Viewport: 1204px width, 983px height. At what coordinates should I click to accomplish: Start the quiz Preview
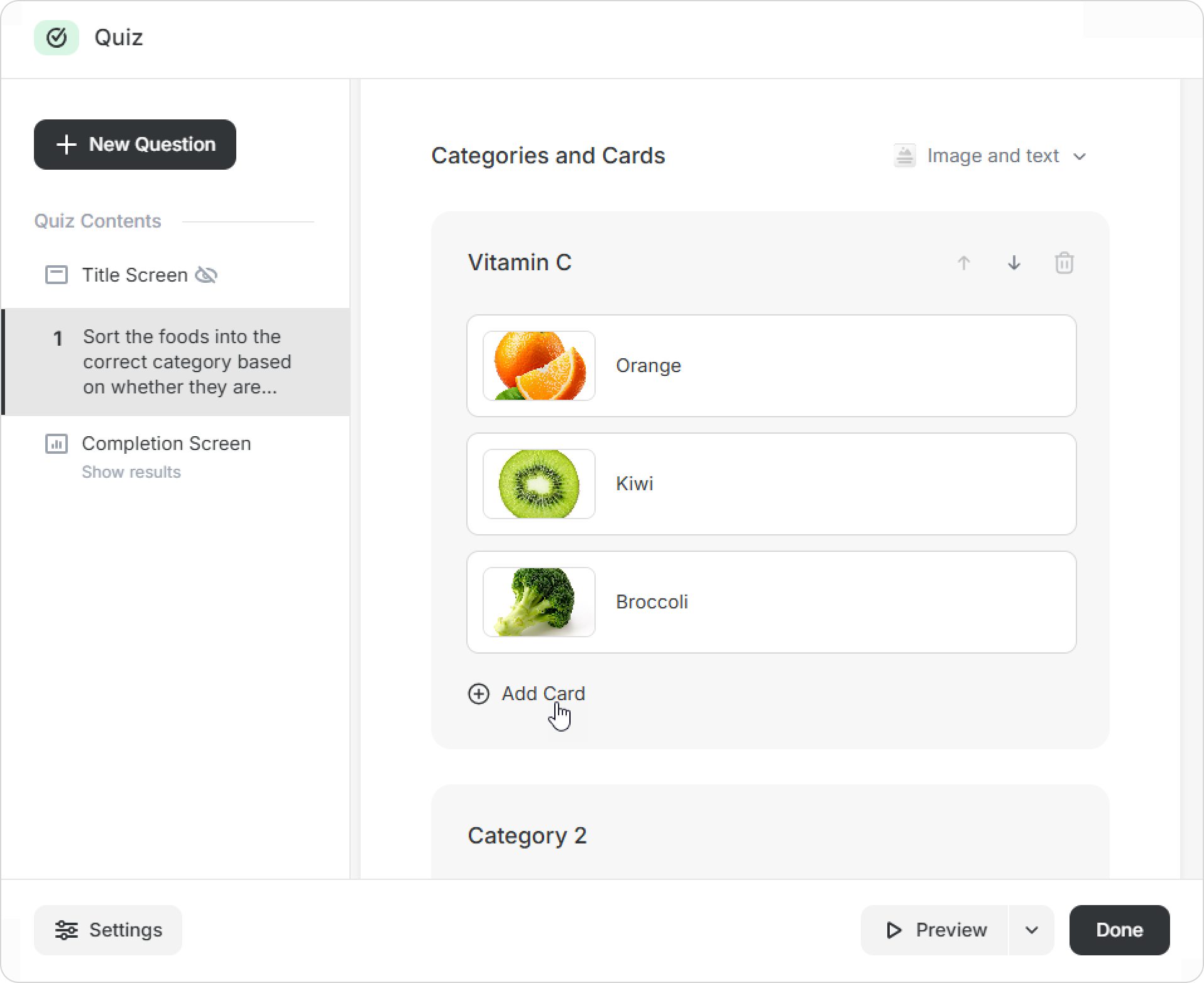pyautogui.click(x=935, y=930)
